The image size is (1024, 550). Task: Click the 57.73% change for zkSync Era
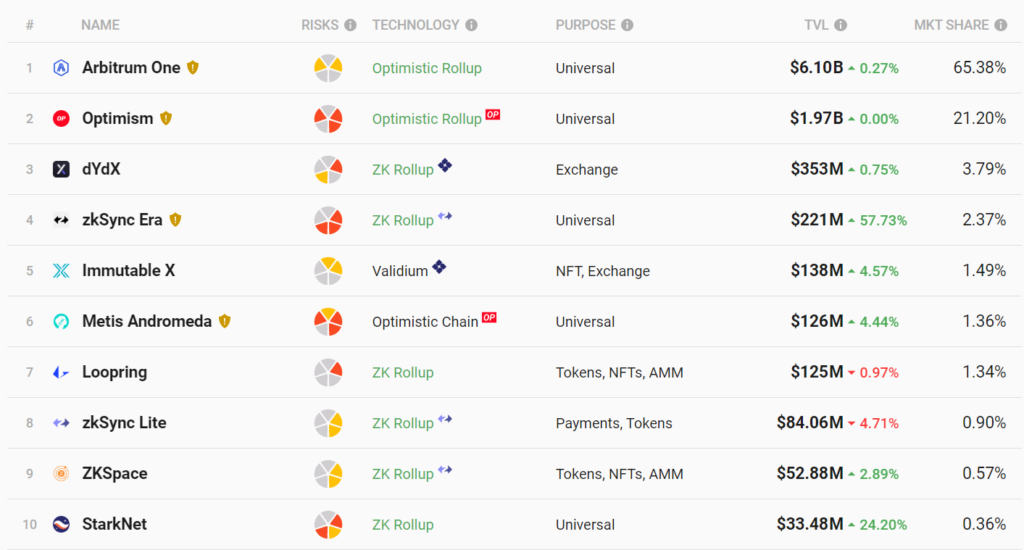[x=883, y=221]
